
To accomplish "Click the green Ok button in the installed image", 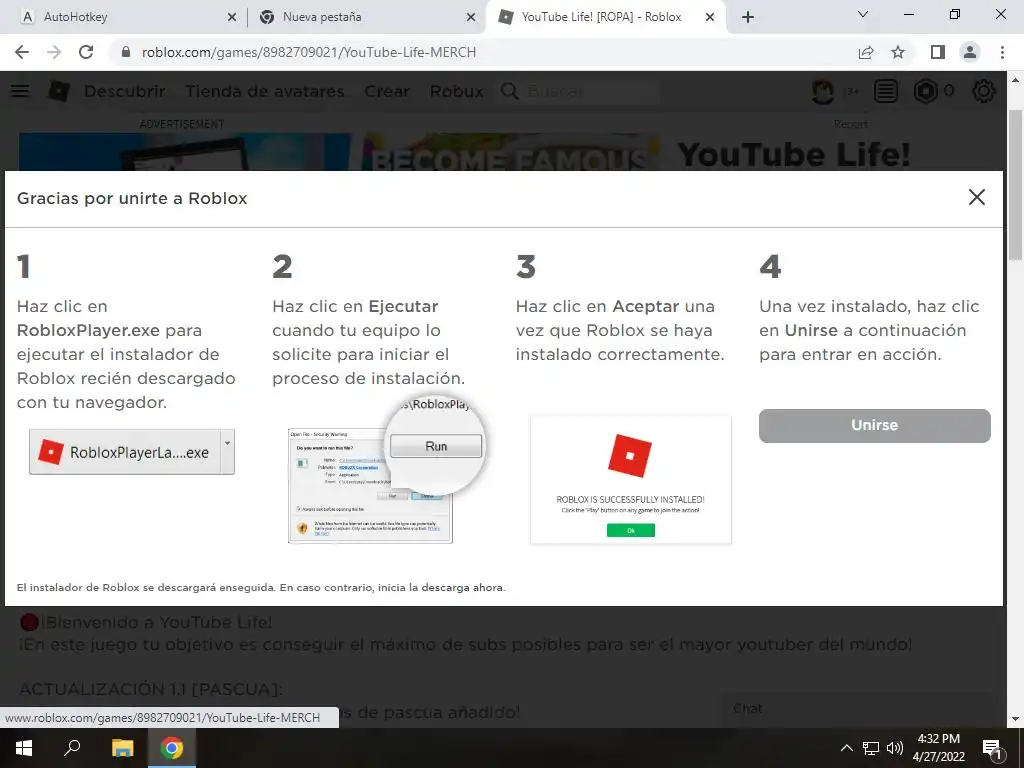I will [x=631, y=530].
